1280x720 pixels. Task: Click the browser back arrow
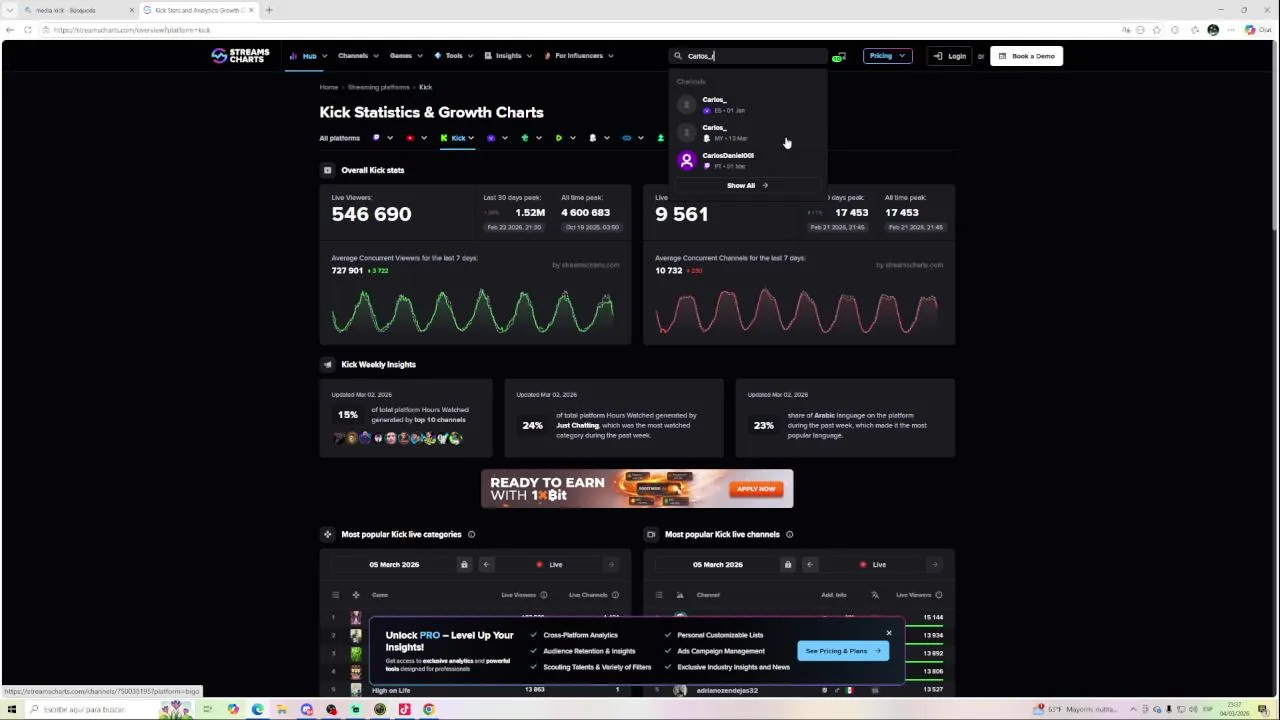point(10,30)
